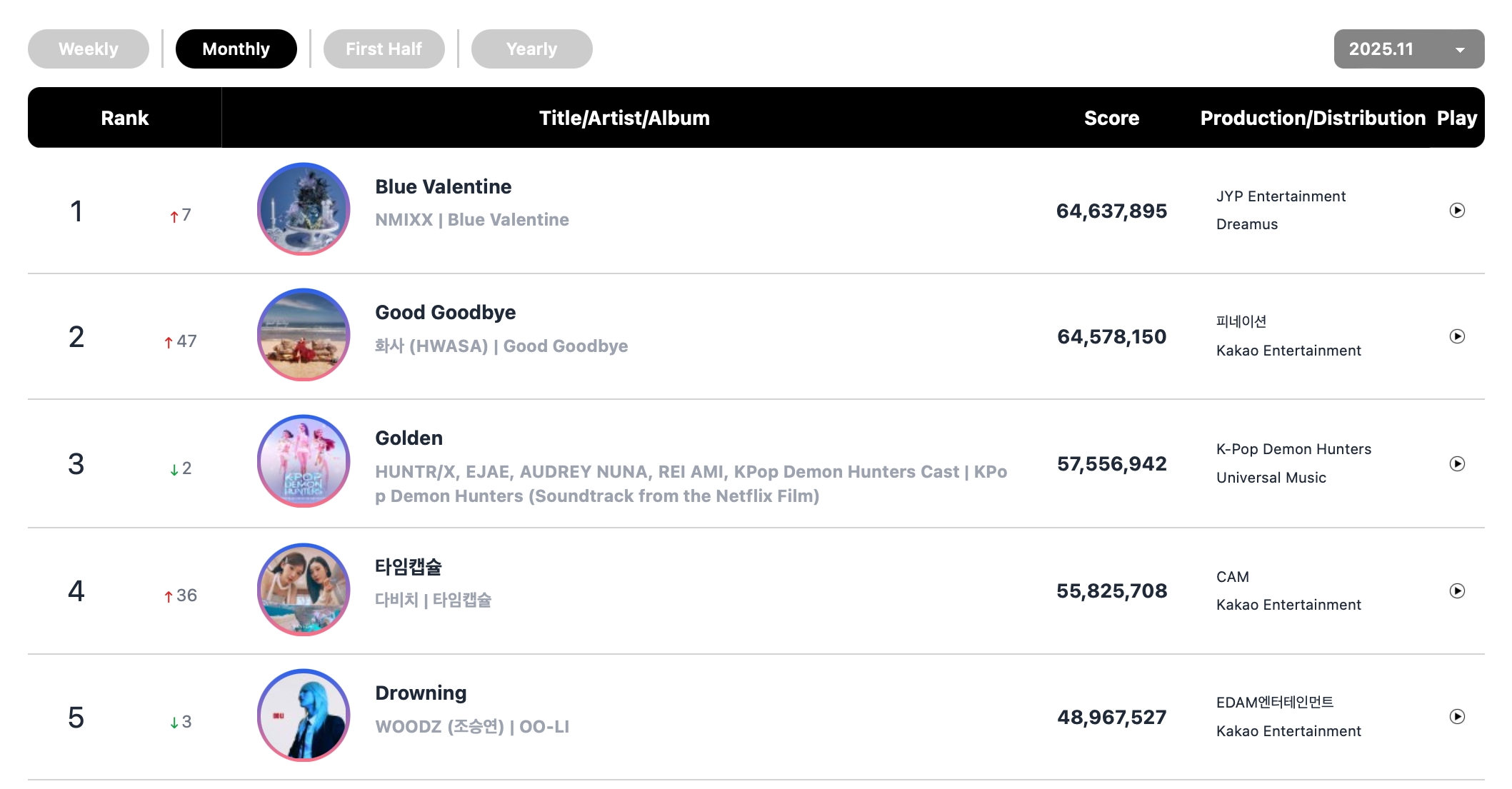This screenshot has height=789, width=1512.
Task: Switch to the Weekly chart tab
Action: point(89,49)
